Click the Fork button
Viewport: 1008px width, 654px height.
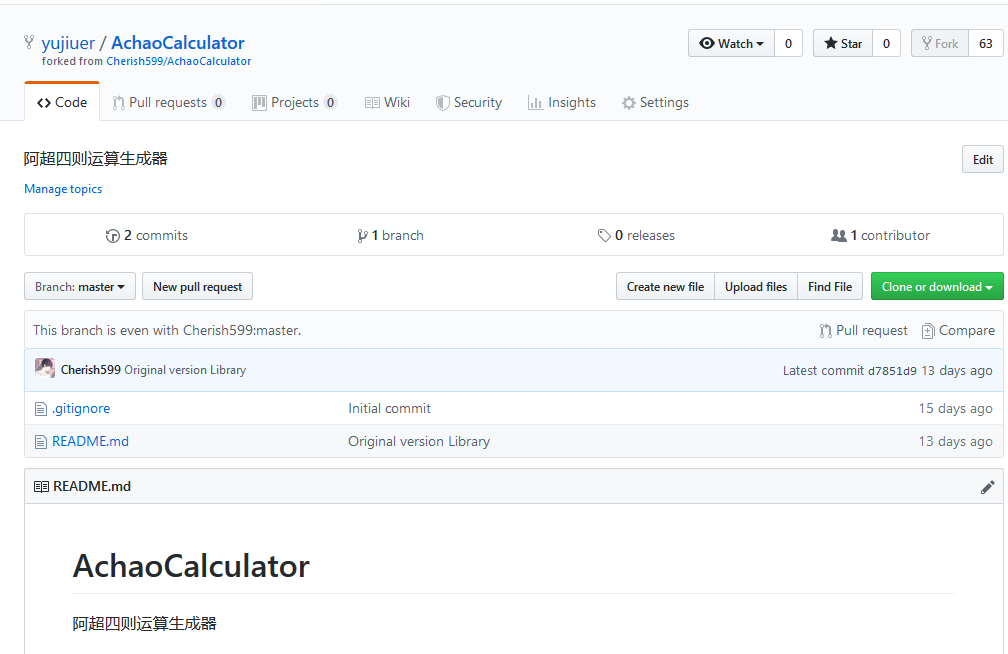940,43
